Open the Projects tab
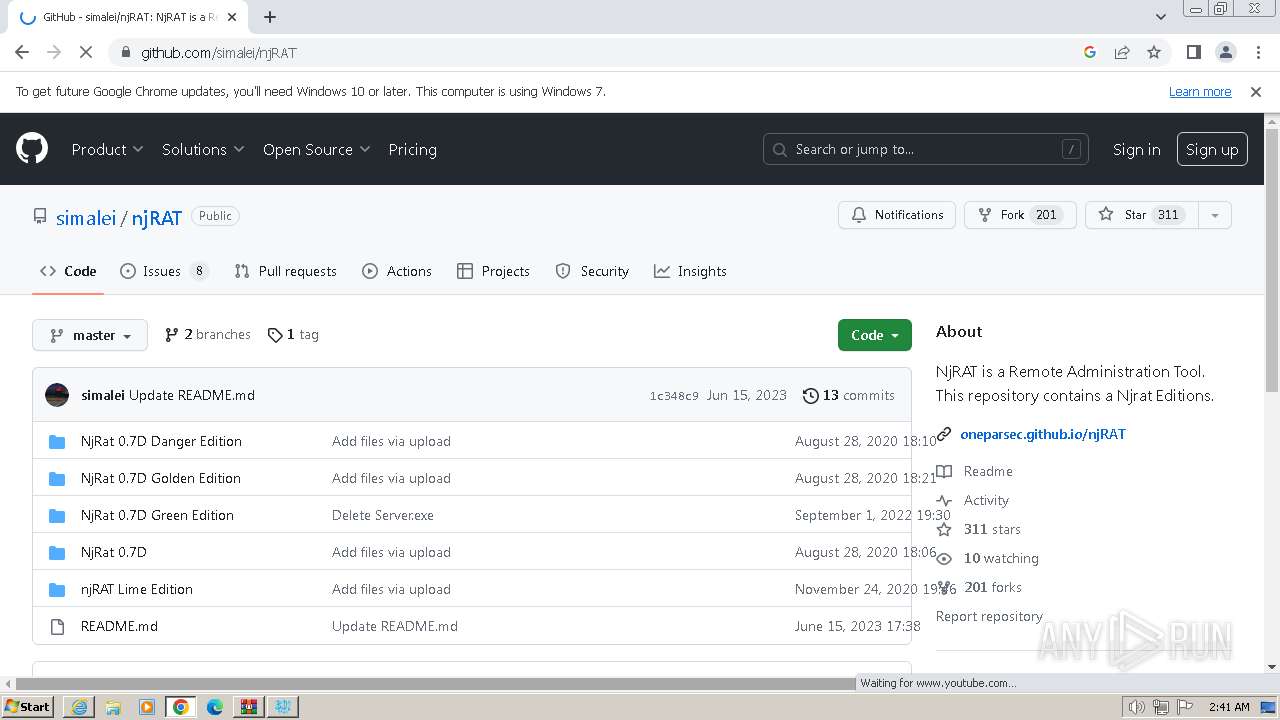This screenshot has width=1280, height=720. point(493,271)
